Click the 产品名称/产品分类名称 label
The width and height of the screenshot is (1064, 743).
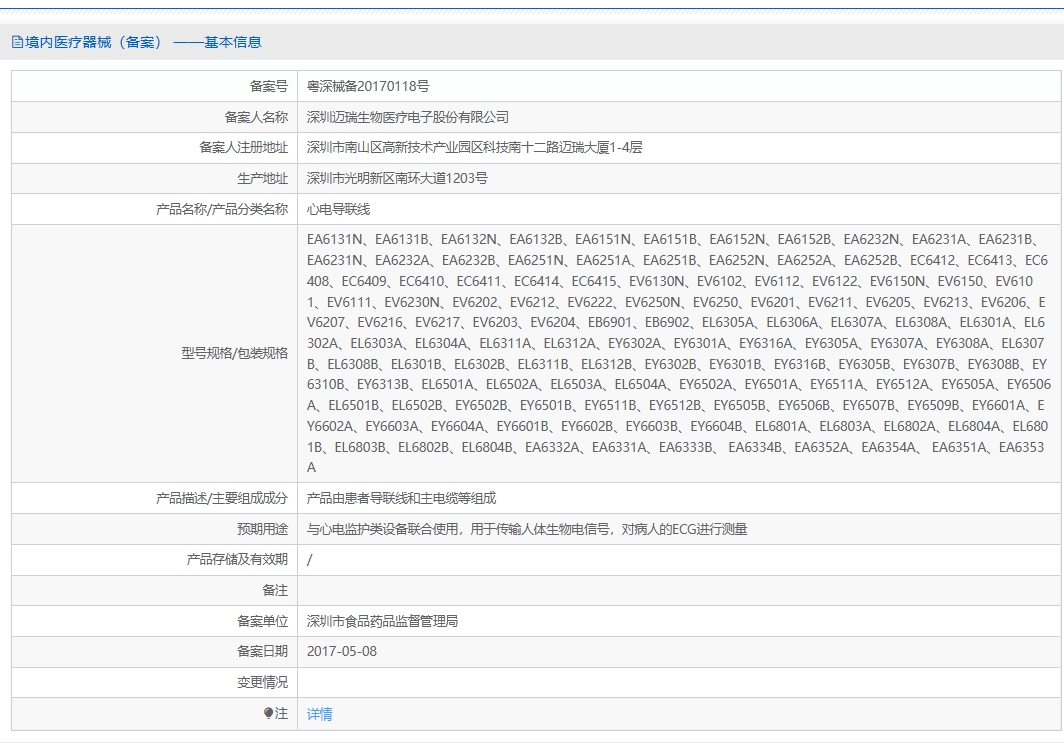(x=222, y=209)
